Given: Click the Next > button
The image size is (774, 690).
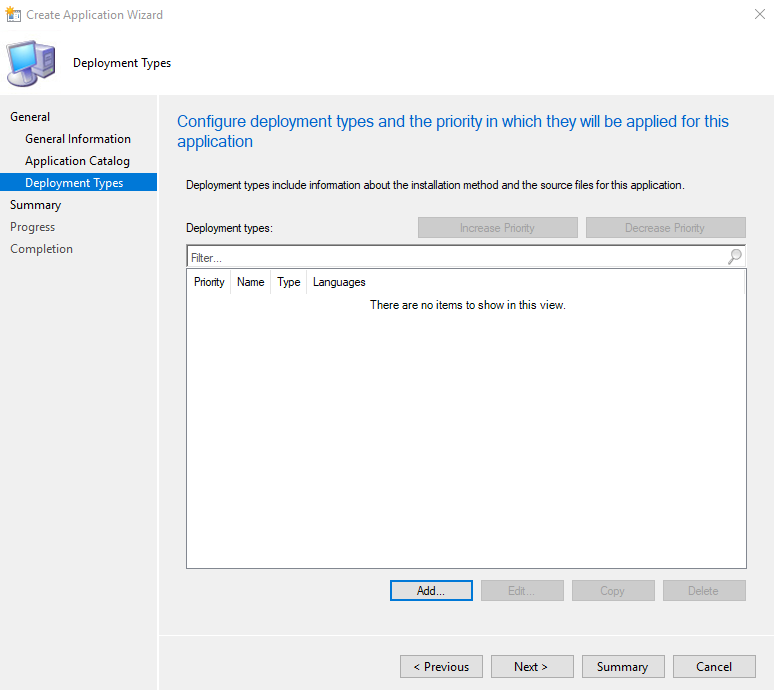Looking at the screenshot, I should point(531,667).
